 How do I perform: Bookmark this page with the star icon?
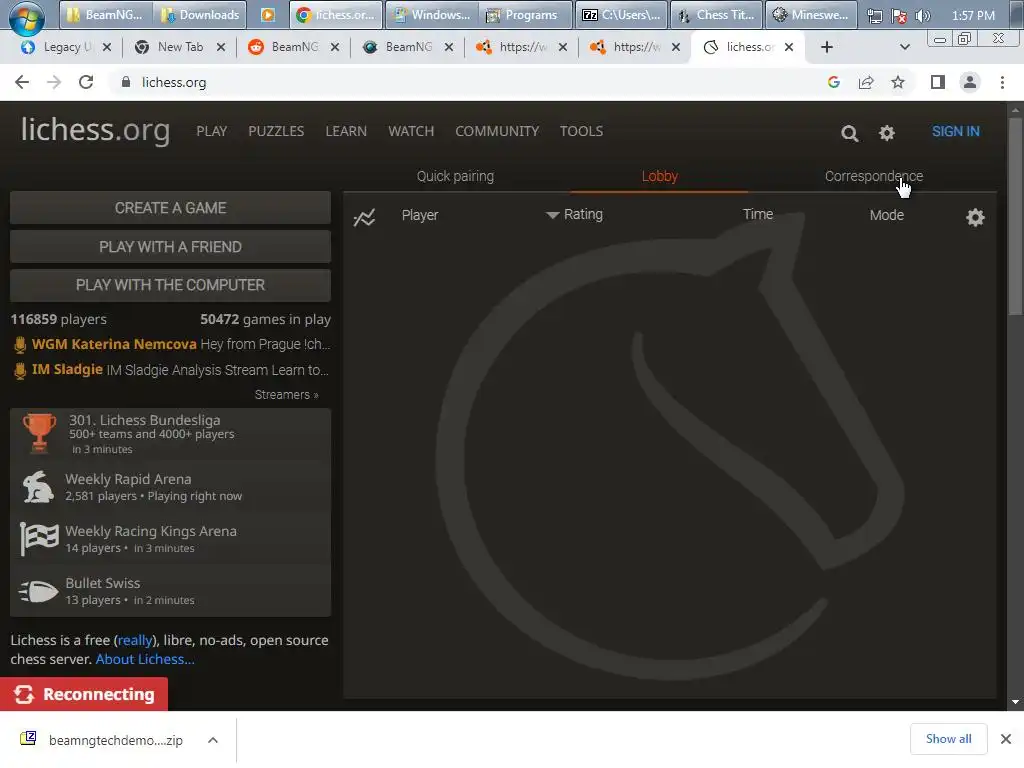[898, 82]
